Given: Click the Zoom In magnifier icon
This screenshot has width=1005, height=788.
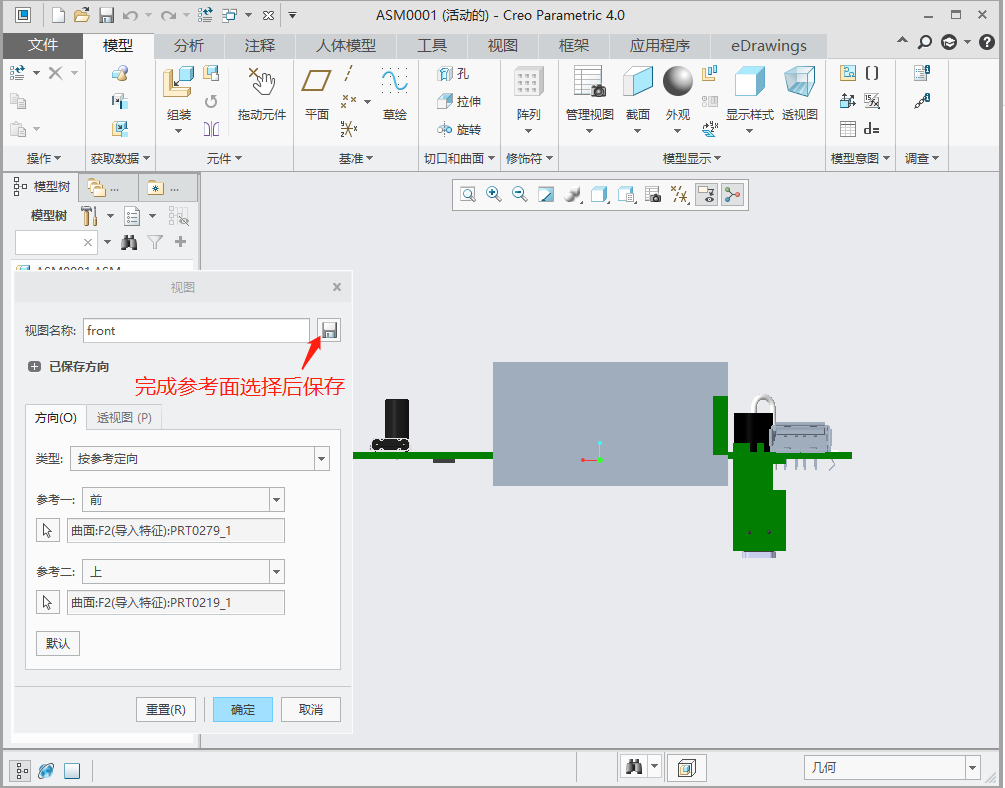Looking at the screenshot, I should click(493, 195).
